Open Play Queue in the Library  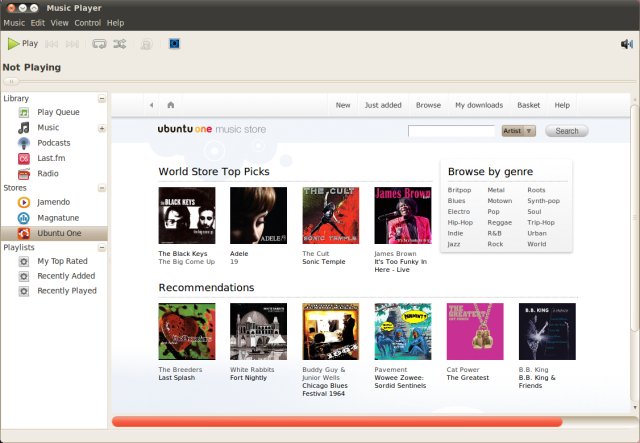[58, 113]
